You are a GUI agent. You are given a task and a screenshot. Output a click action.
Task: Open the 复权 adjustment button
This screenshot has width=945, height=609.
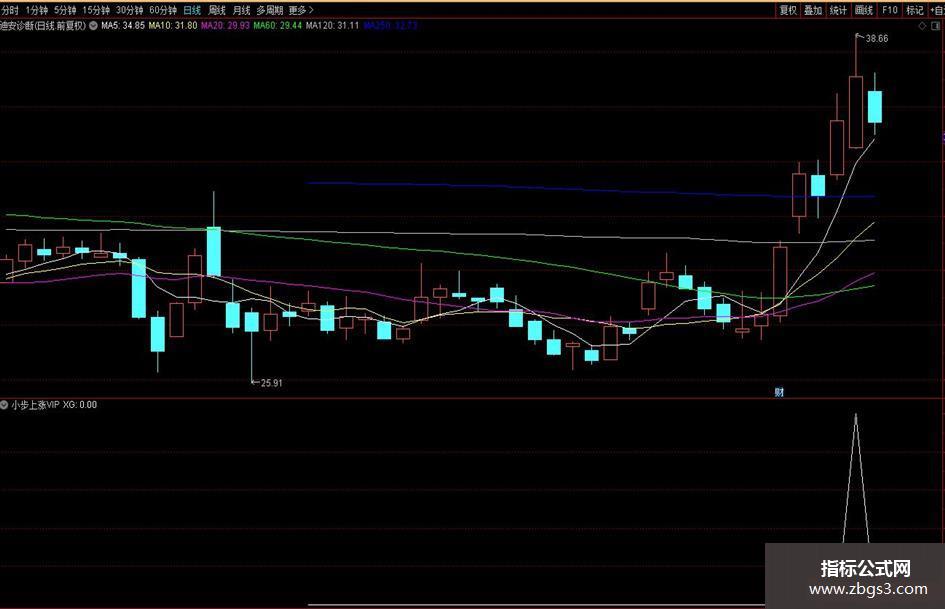pos(788,10)
